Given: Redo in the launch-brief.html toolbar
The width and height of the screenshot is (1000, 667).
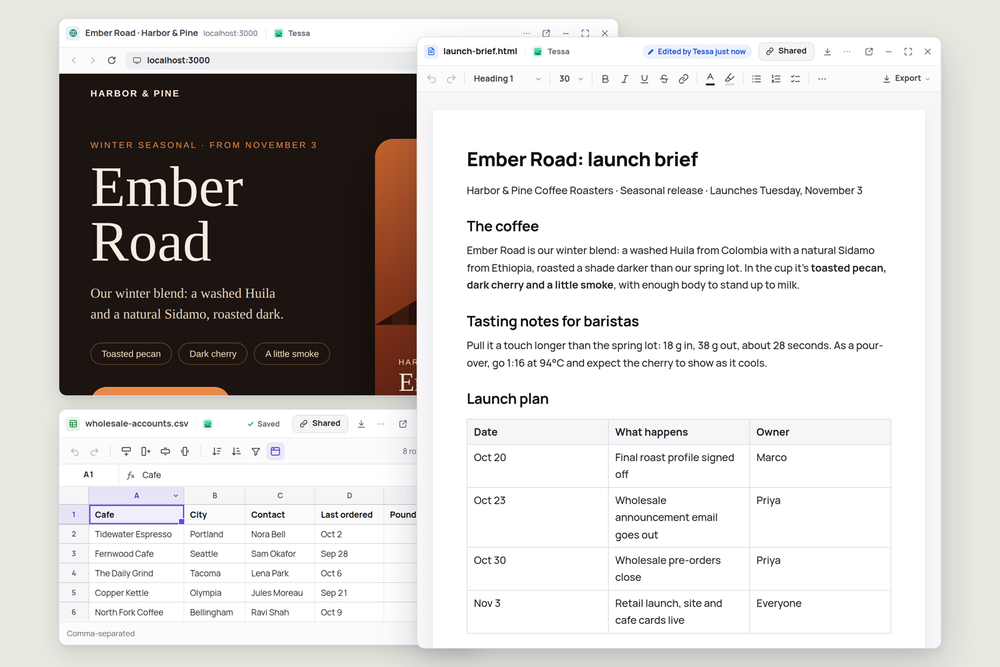Looking at the screenshot, I should [x=451, y=79].
